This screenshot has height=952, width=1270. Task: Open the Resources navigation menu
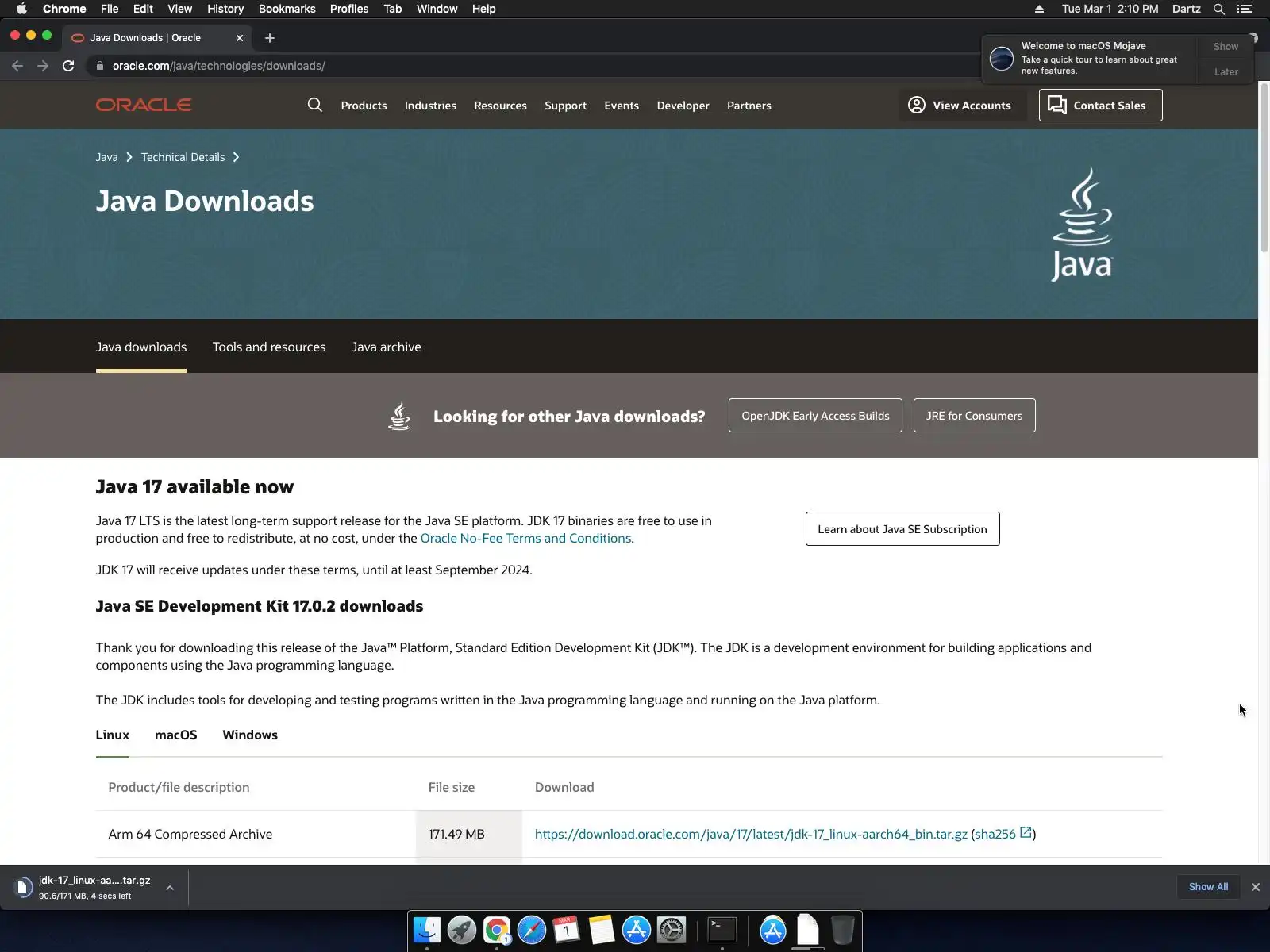[x=500, y=106]
